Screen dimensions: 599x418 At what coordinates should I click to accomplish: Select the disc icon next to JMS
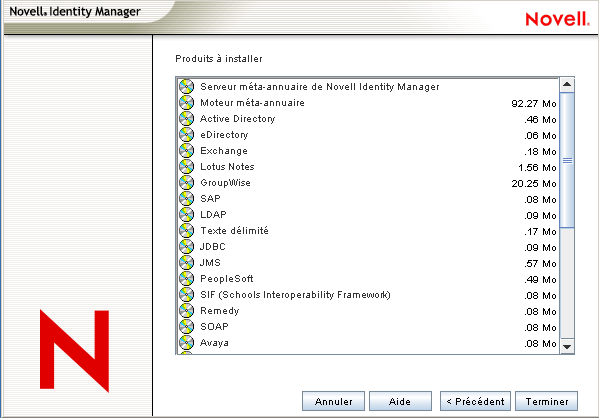pyautogui.click(x=186, y=262)
